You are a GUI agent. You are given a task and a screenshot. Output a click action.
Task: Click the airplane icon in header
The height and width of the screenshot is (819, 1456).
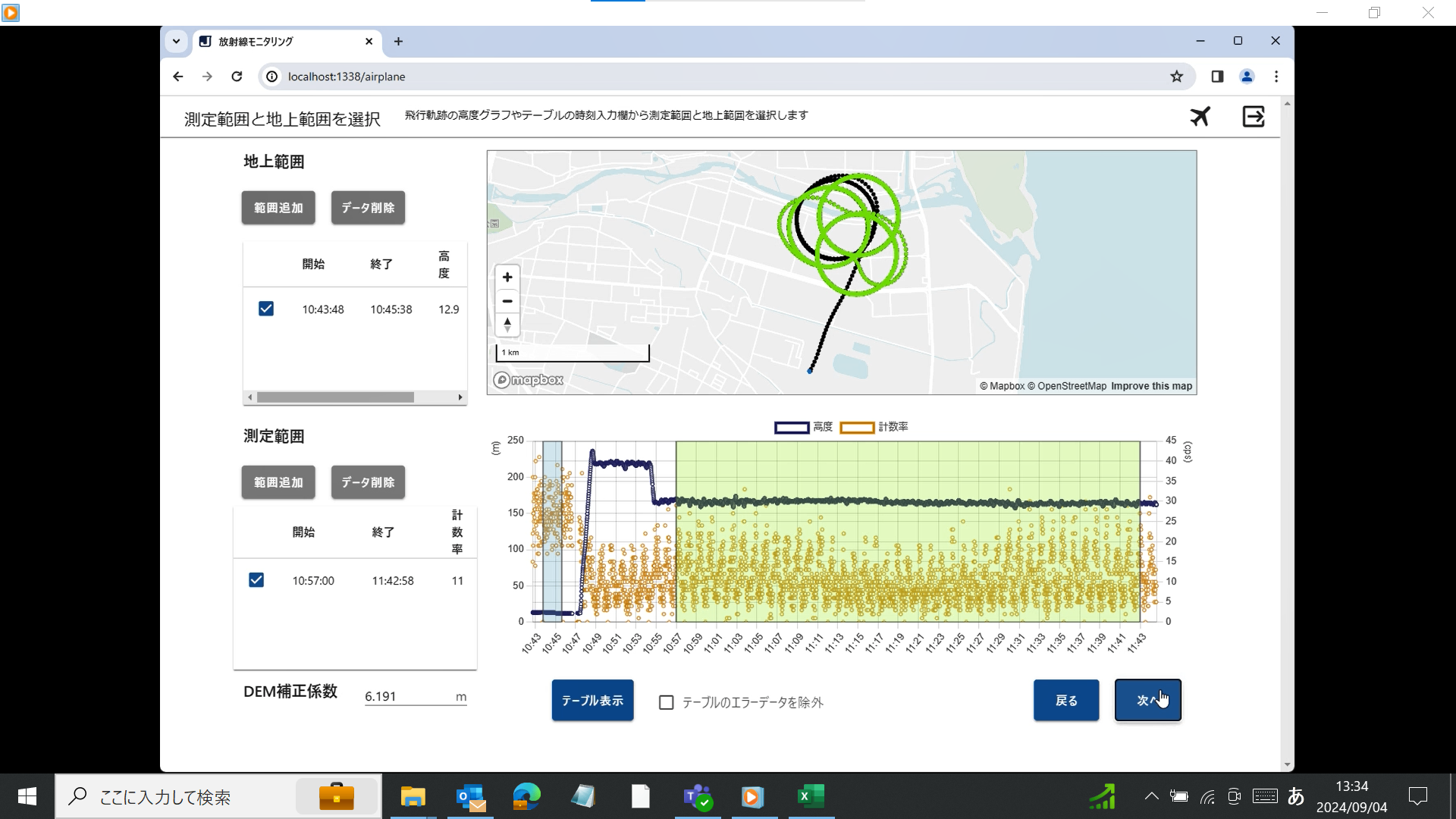click(x=1200, y=117)
